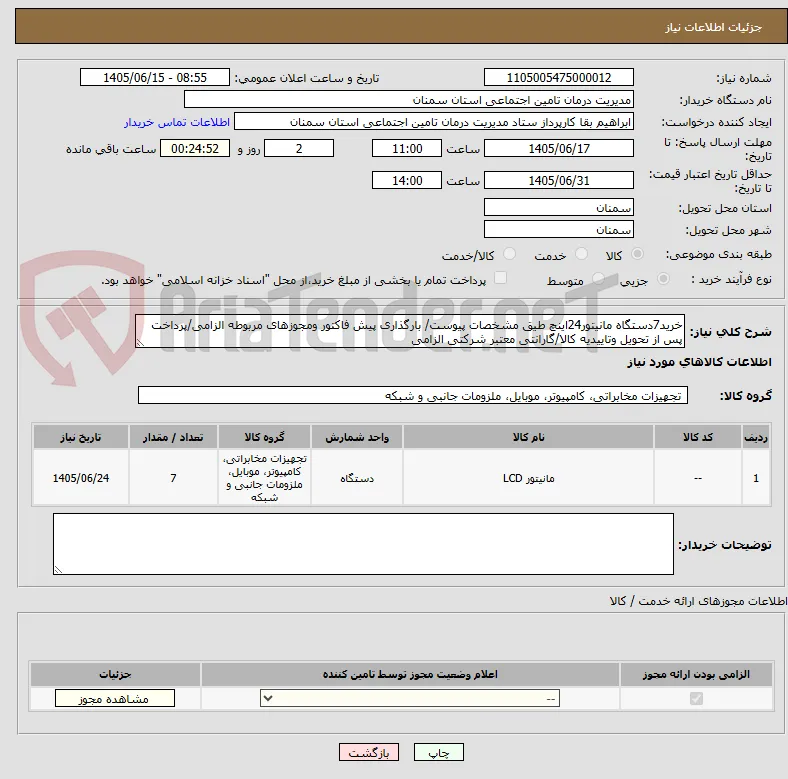
Task: Click the response deadline date 1405/06/17
Action: click(558, 148)
